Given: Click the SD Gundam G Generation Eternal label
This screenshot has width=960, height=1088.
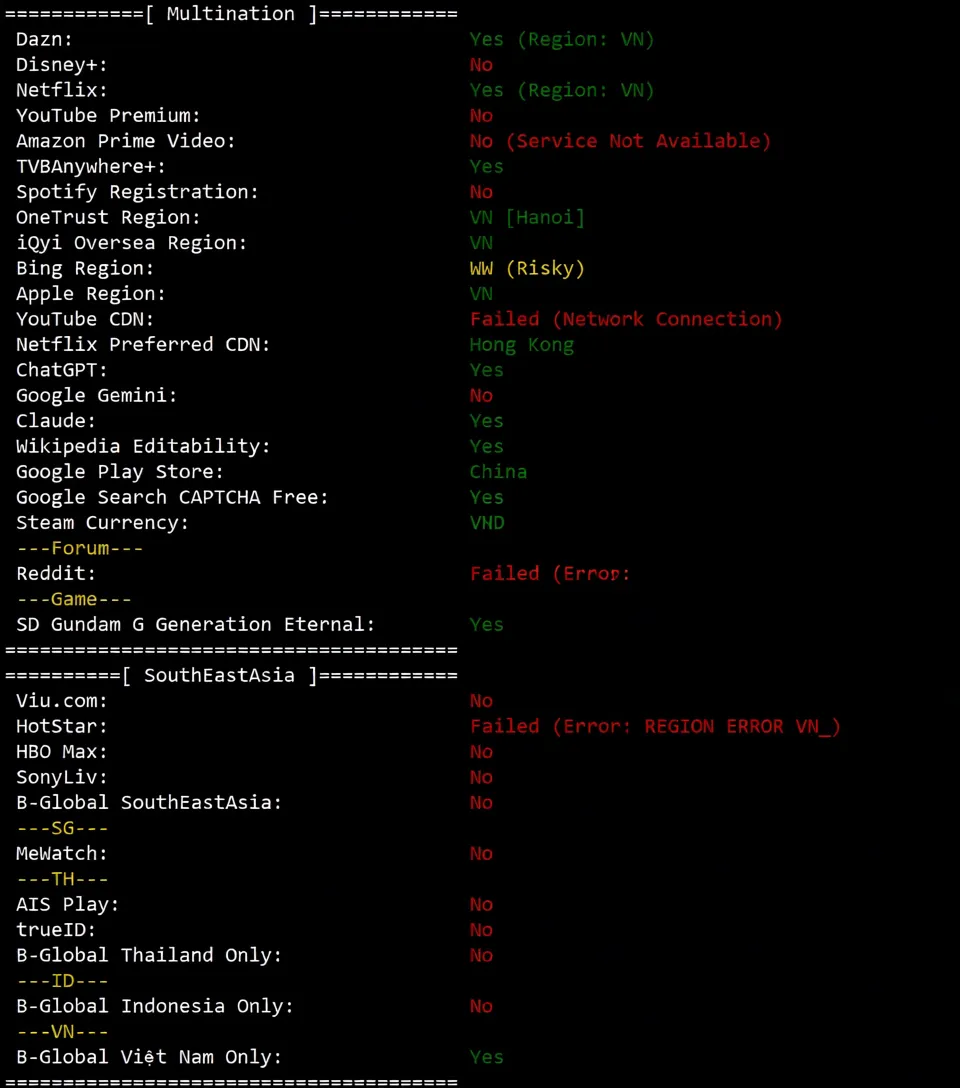Looking at the screenshot, I should coord(195,625).
